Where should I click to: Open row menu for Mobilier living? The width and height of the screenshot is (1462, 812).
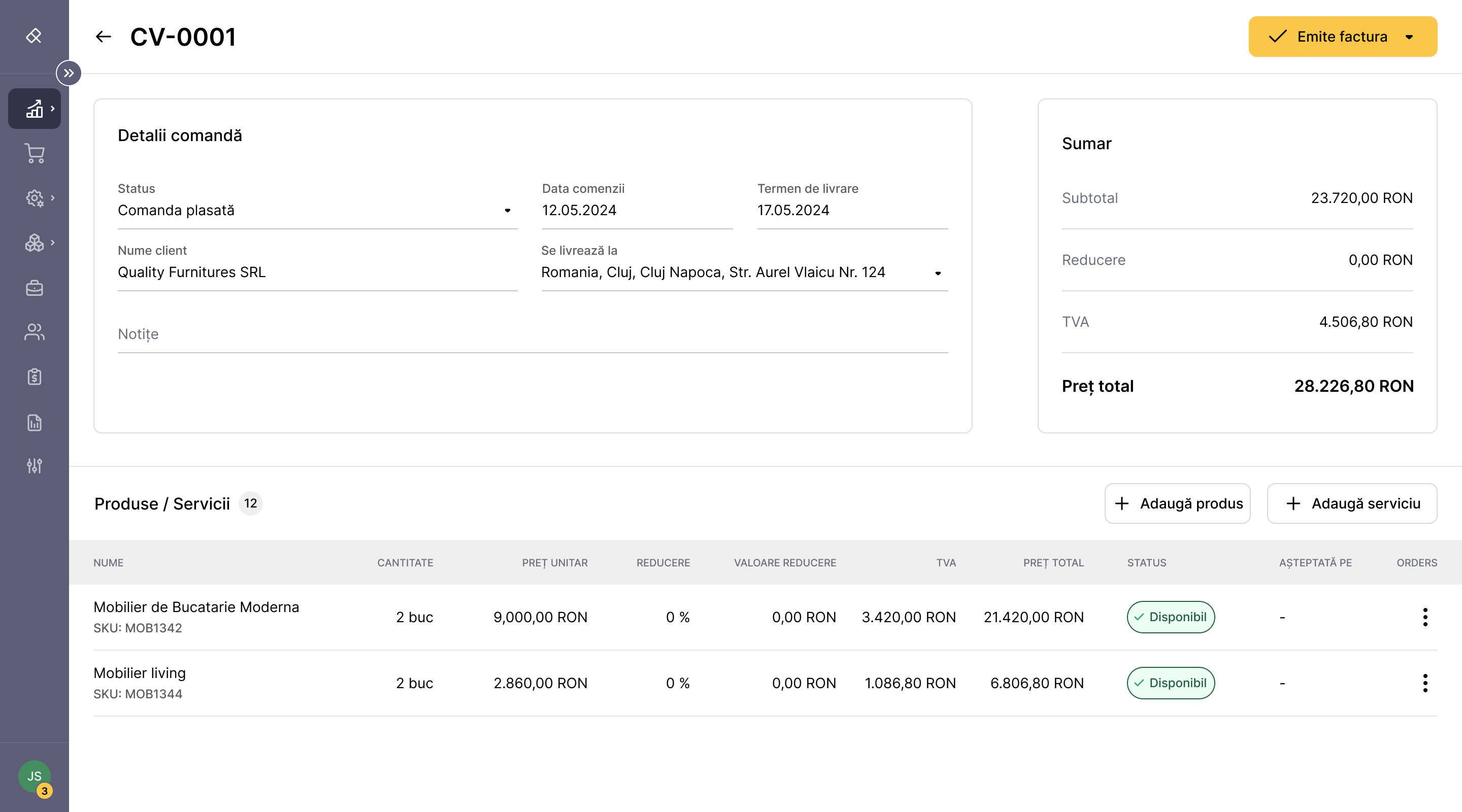click(x=1424, y=683)
